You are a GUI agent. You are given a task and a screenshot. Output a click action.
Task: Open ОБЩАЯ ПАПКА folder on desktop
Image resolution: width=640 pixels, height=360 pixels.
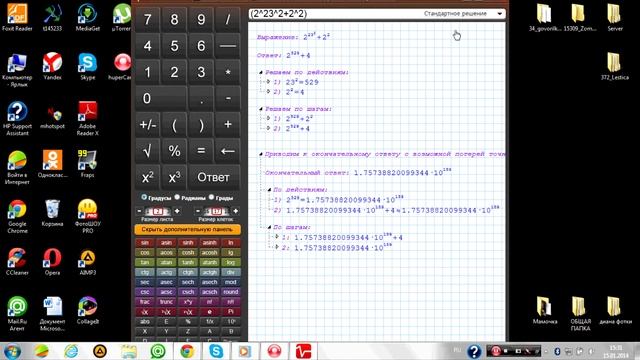[x=580, y=313]
